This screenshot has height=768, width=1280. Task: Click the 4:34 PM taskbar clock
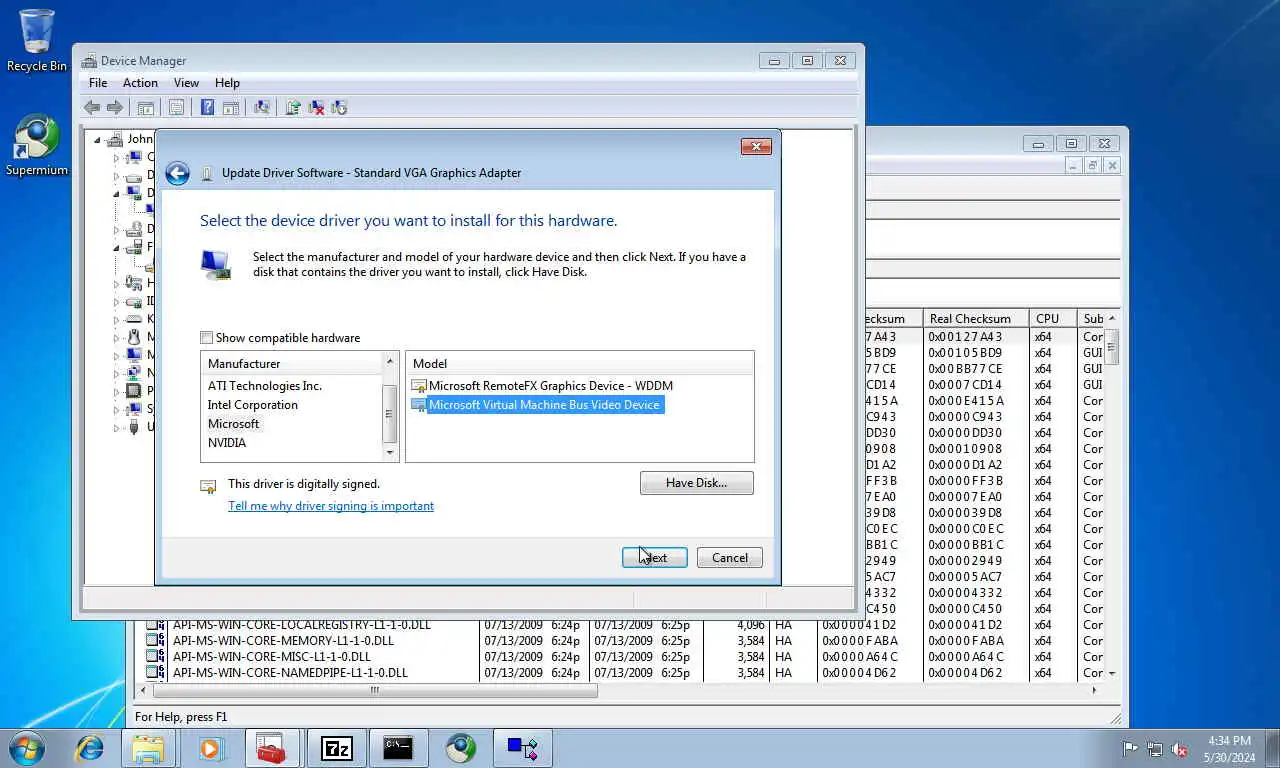[x=1229, y=748]
